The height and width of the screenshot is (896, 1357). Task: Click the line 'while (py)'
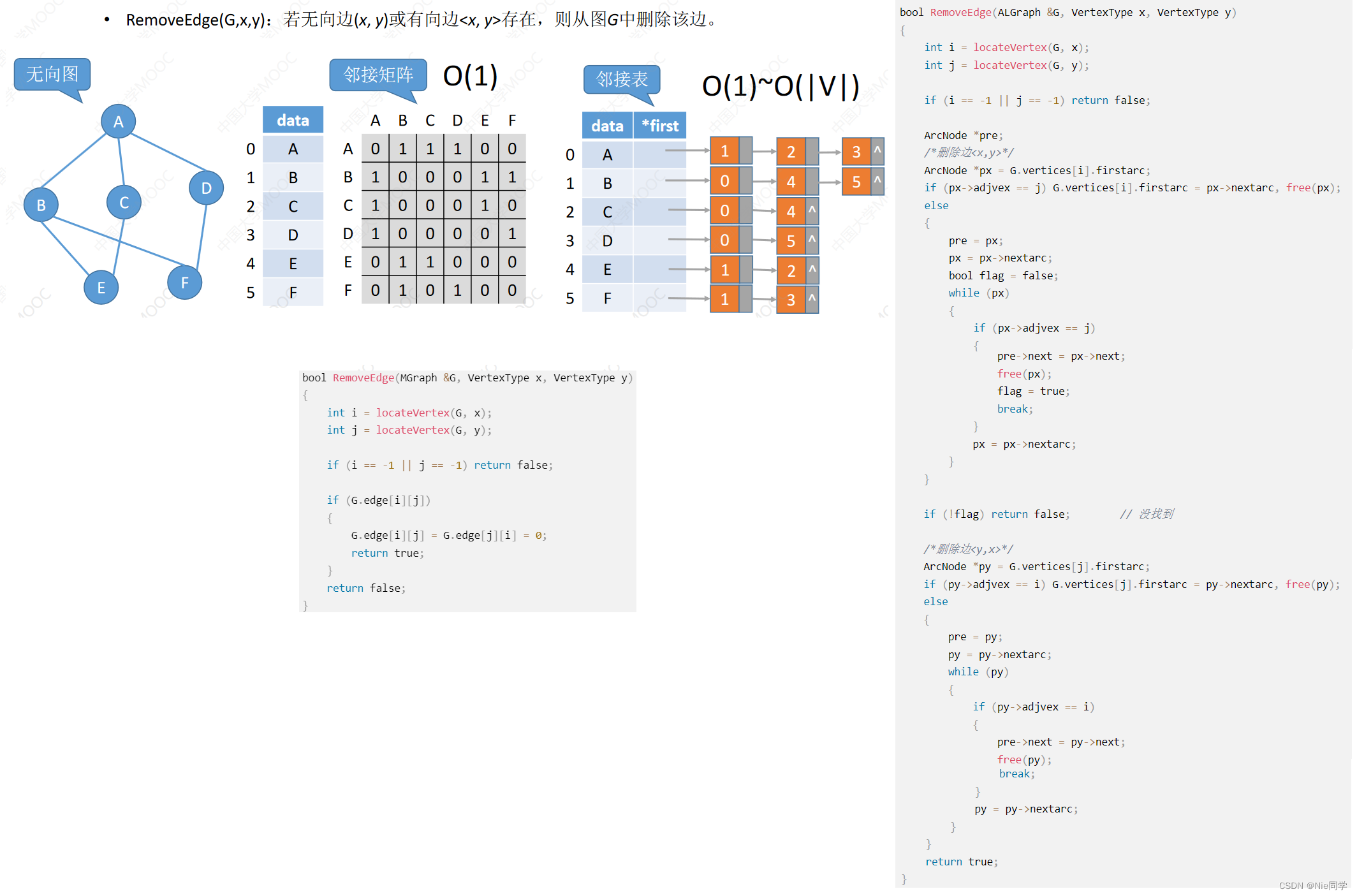click(978, 672)
